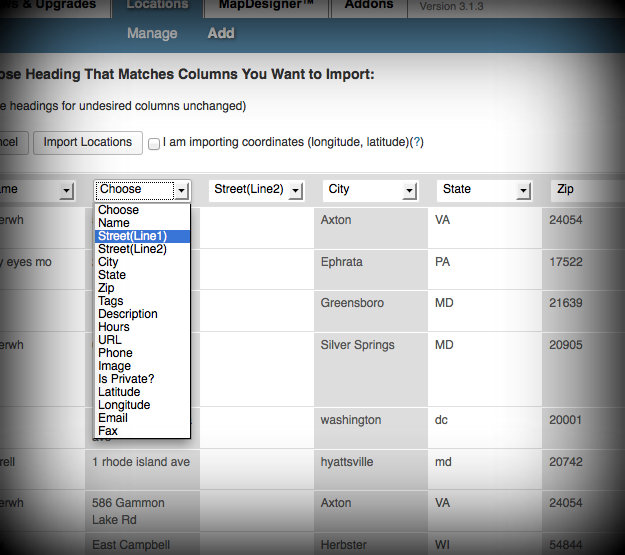Collapse the open Choose dropdown arrow
The image size is (625, 555).
tap(181, 190)
